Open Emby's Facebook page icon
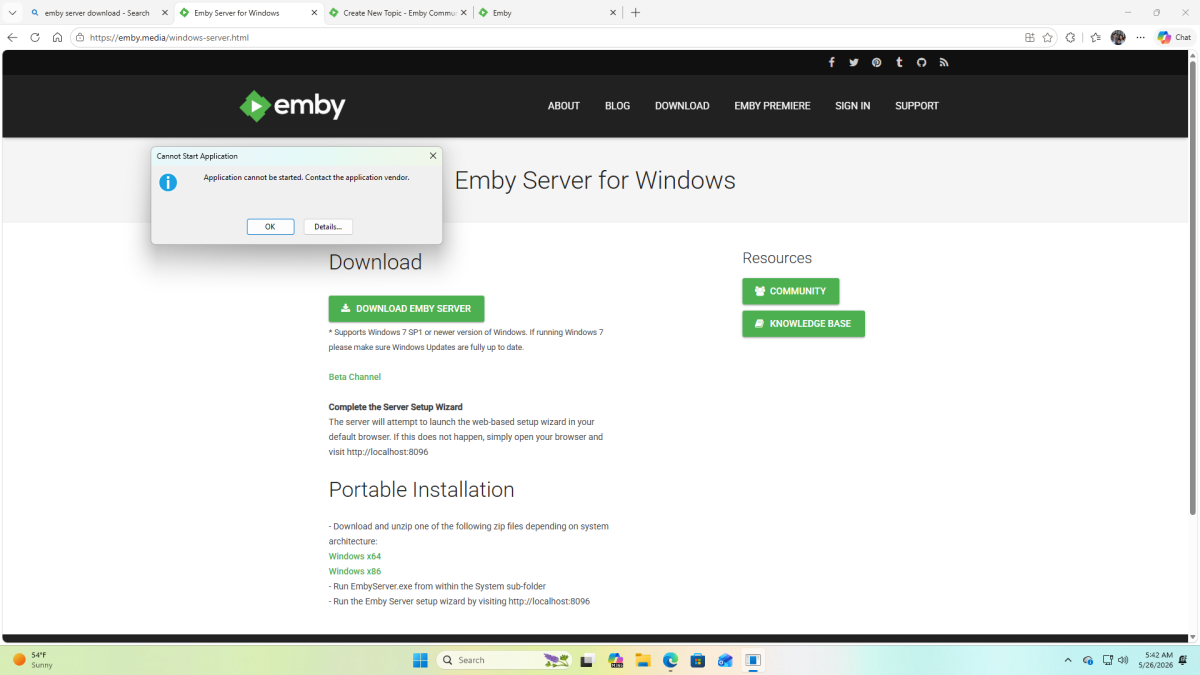The image size is (1200, 675). 831,62
